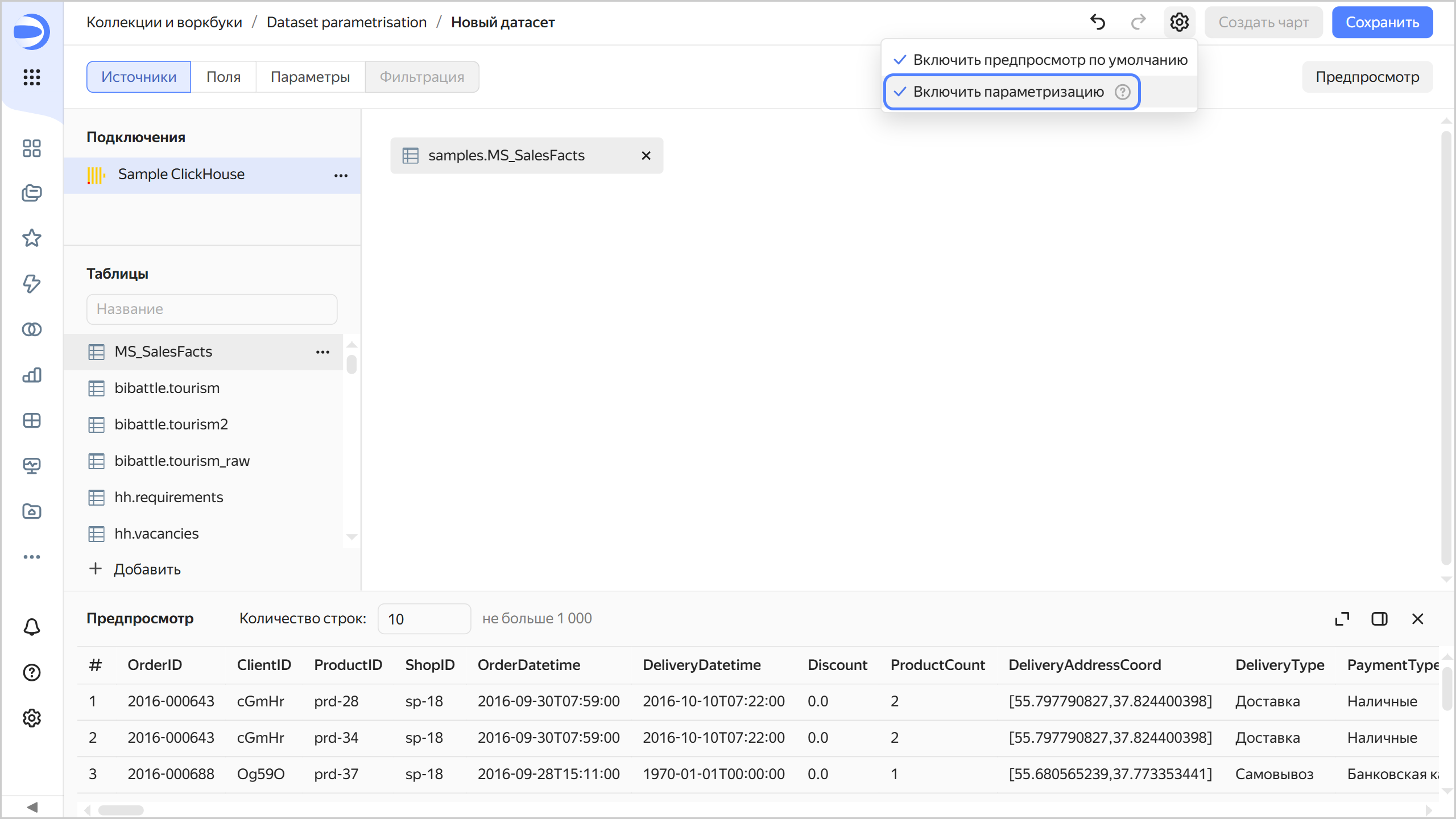Toggle the Предпросмотр button
The width and height of the screenshot is (1456, 819).
coord(1367,77)
